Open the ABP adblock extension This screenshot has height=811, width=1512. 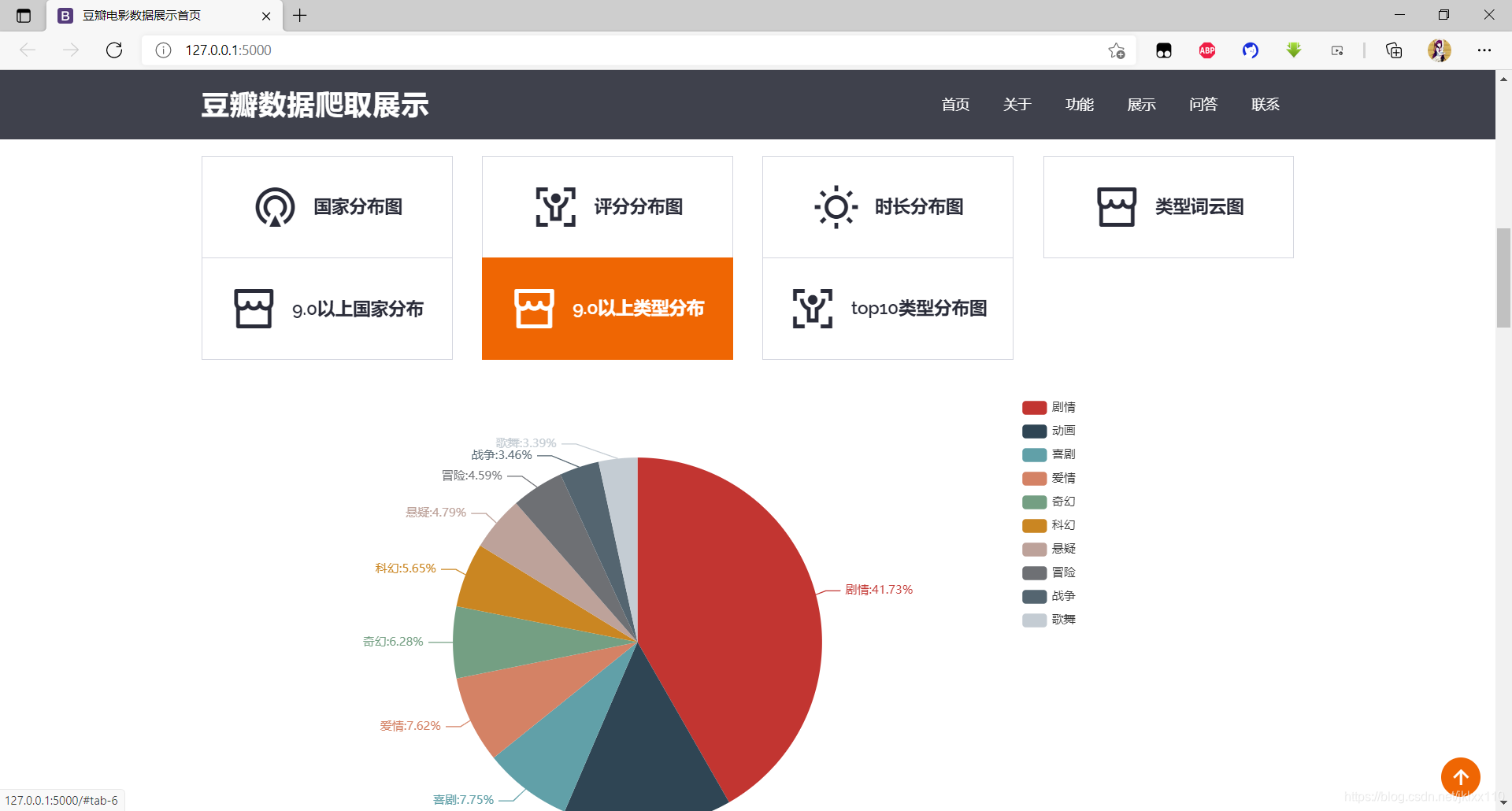point(1207,50)
